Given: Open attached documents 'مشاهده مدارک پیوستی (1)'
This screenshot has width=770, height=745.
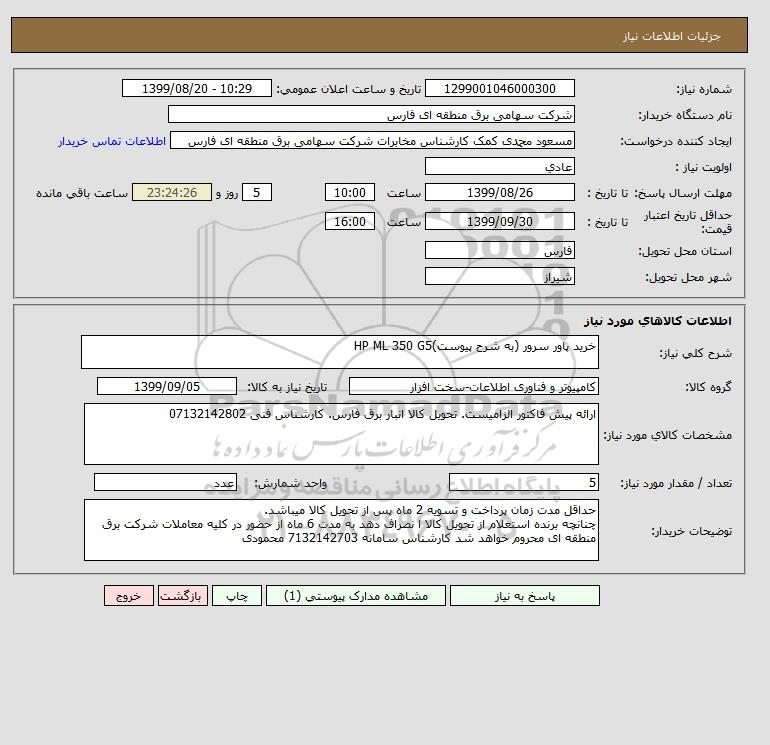Looking at the screenshot, I should click(x=356, y=596).
